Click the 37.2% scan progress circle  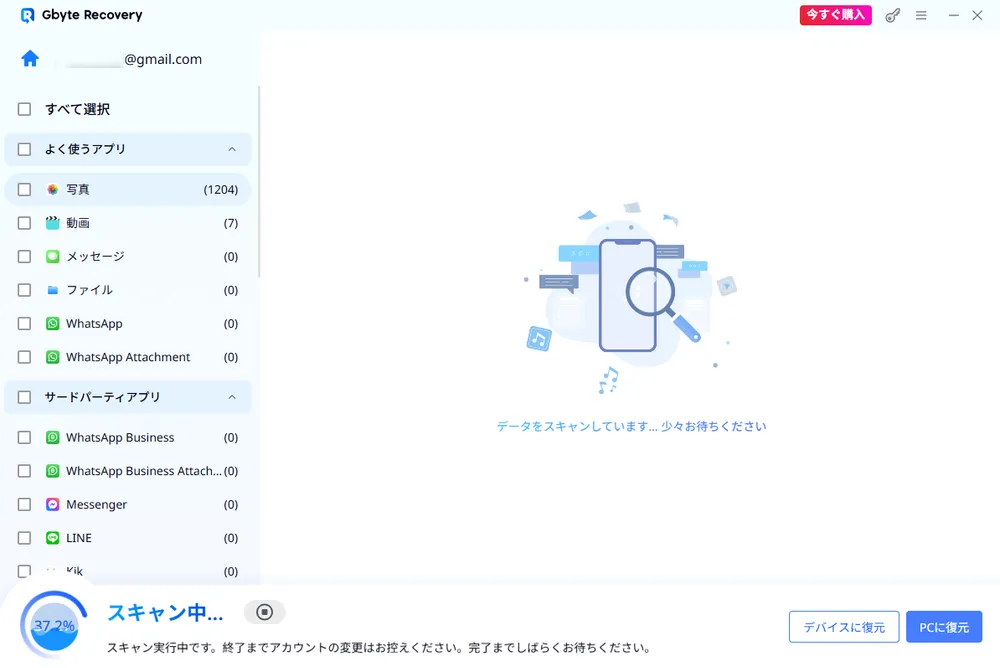pos(53,624)
